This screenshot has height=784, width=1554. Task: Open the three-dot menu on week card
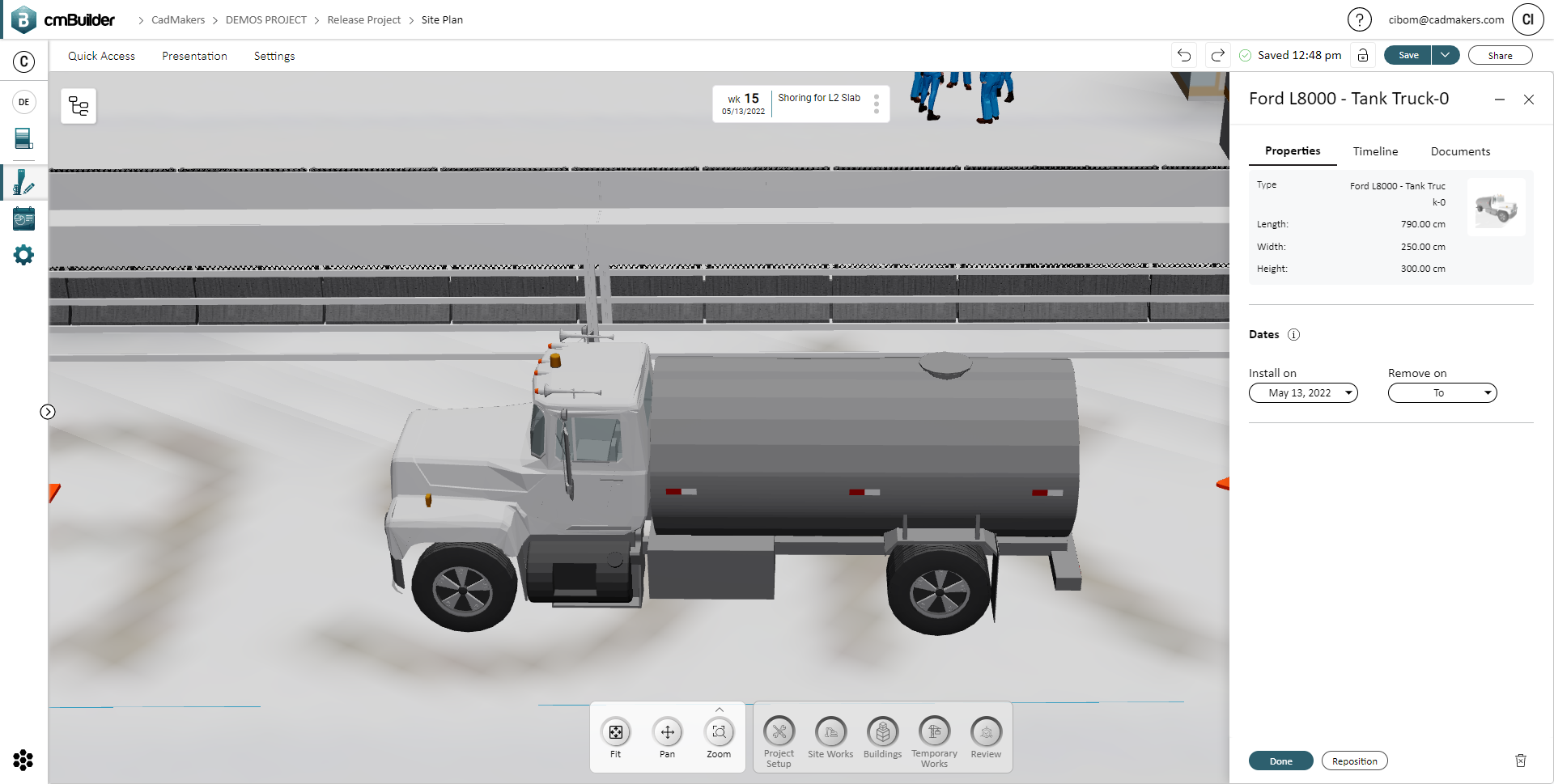[x=877, y=104]
